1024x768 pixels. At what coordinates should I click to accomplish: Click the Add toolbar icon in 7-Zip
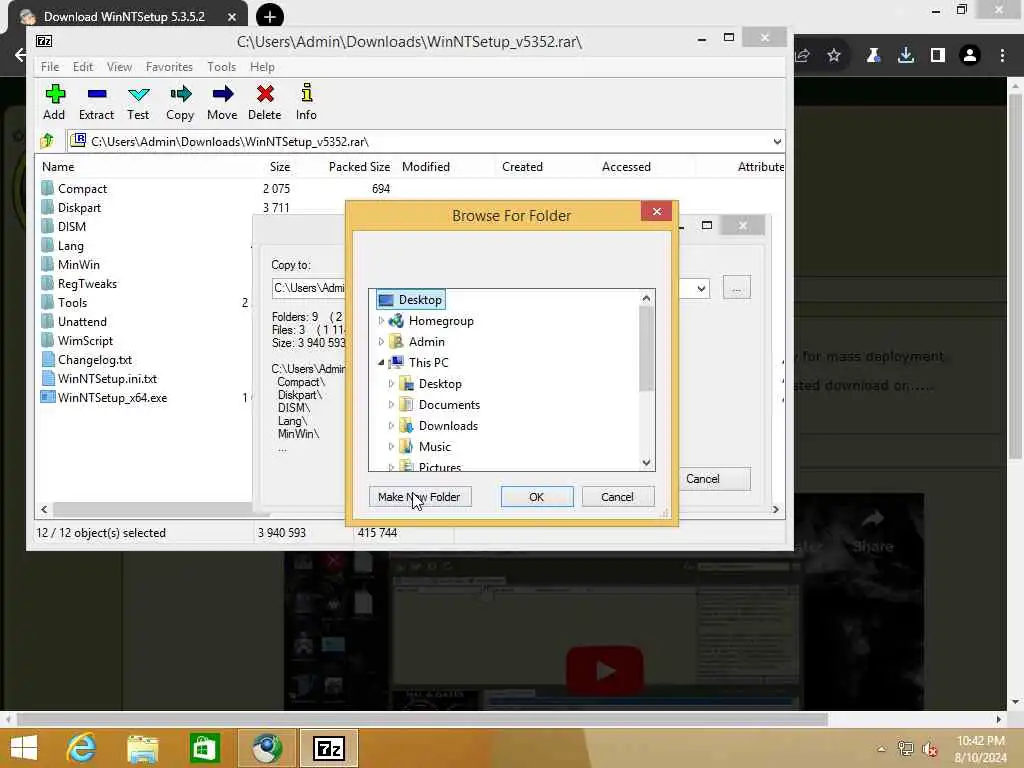[54, 102]
